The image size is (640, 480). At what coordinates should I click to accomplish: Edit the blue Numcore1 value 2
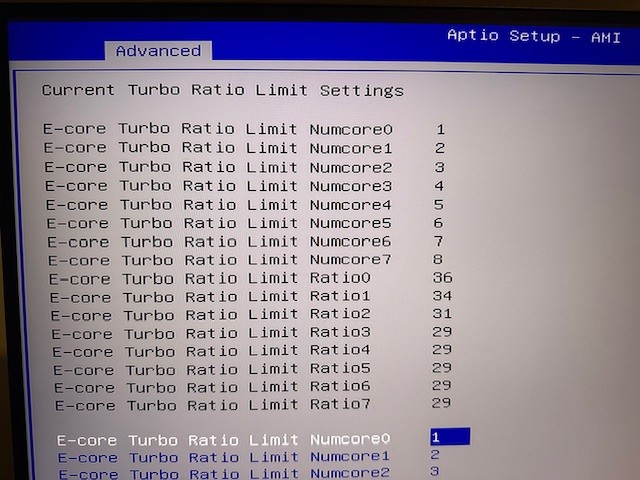tap(435, 455)
